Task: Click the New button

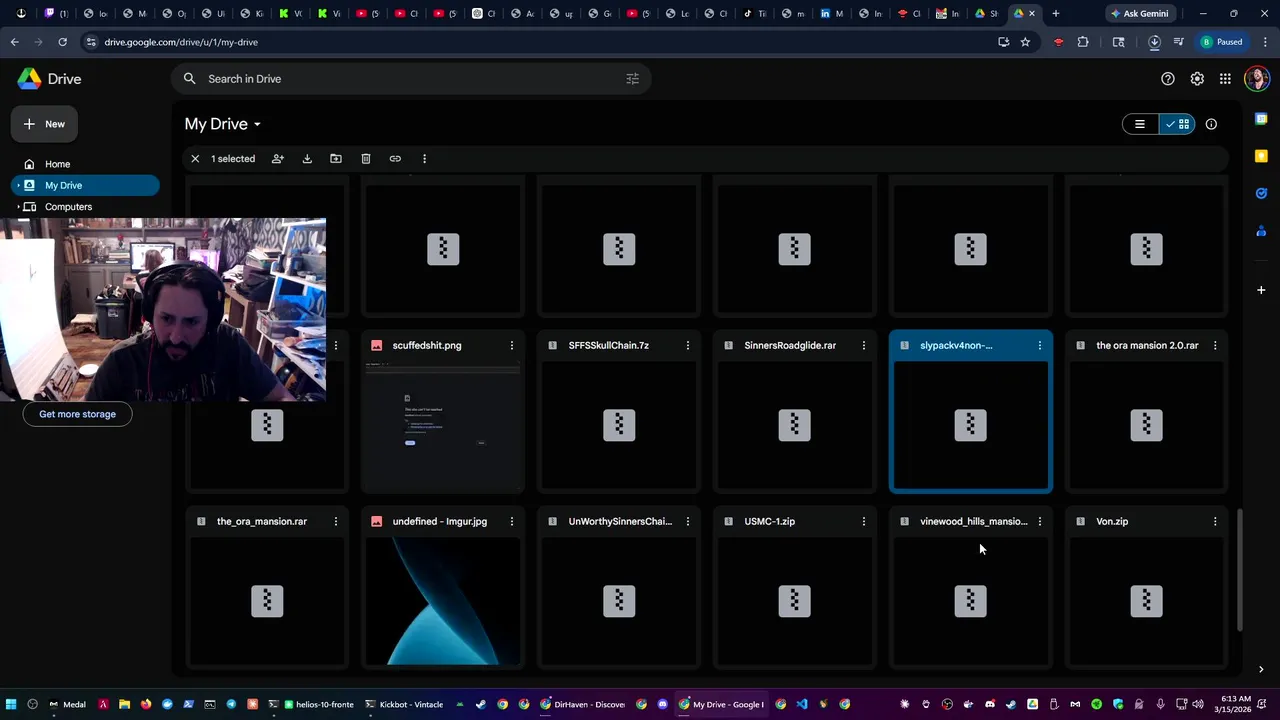Action: point(45,124)
